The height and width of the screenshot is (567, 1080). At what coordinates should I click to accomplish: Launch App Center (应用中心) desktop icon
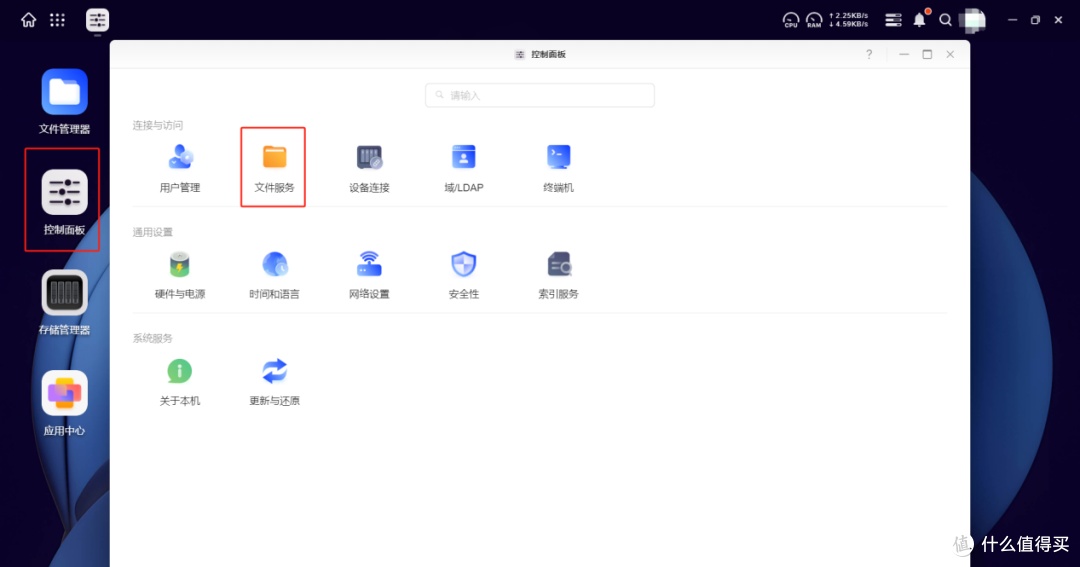[64, 404]
